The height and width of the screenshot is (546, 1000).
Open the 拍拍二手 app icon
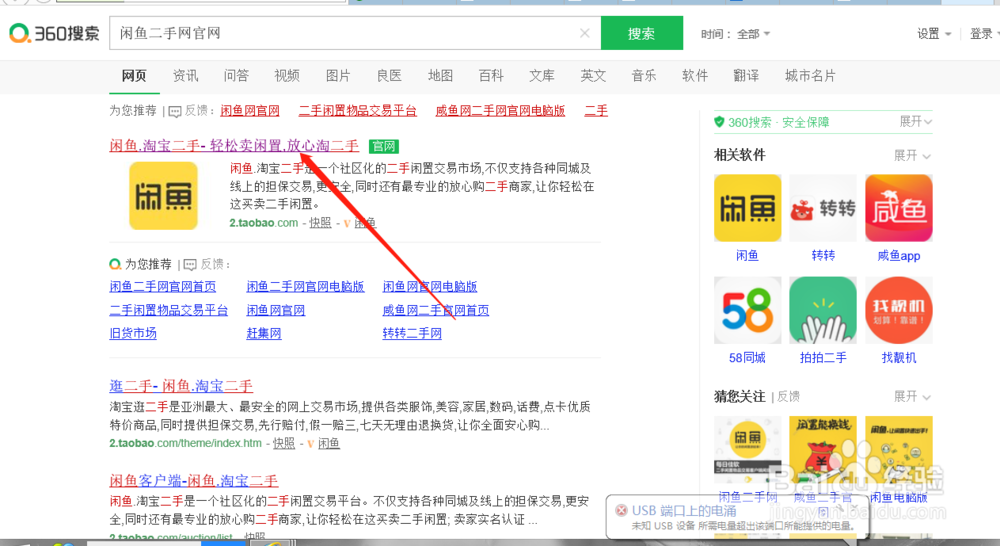(823, 310)
